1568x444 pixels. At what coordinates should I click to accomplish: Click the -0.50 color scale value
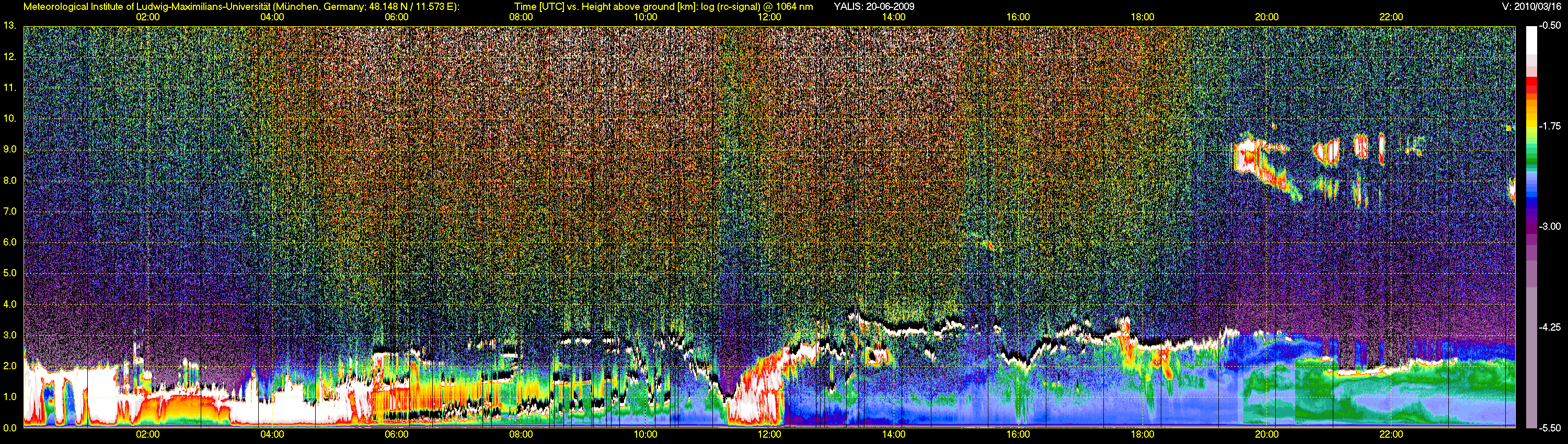[x=1550, y=26]
